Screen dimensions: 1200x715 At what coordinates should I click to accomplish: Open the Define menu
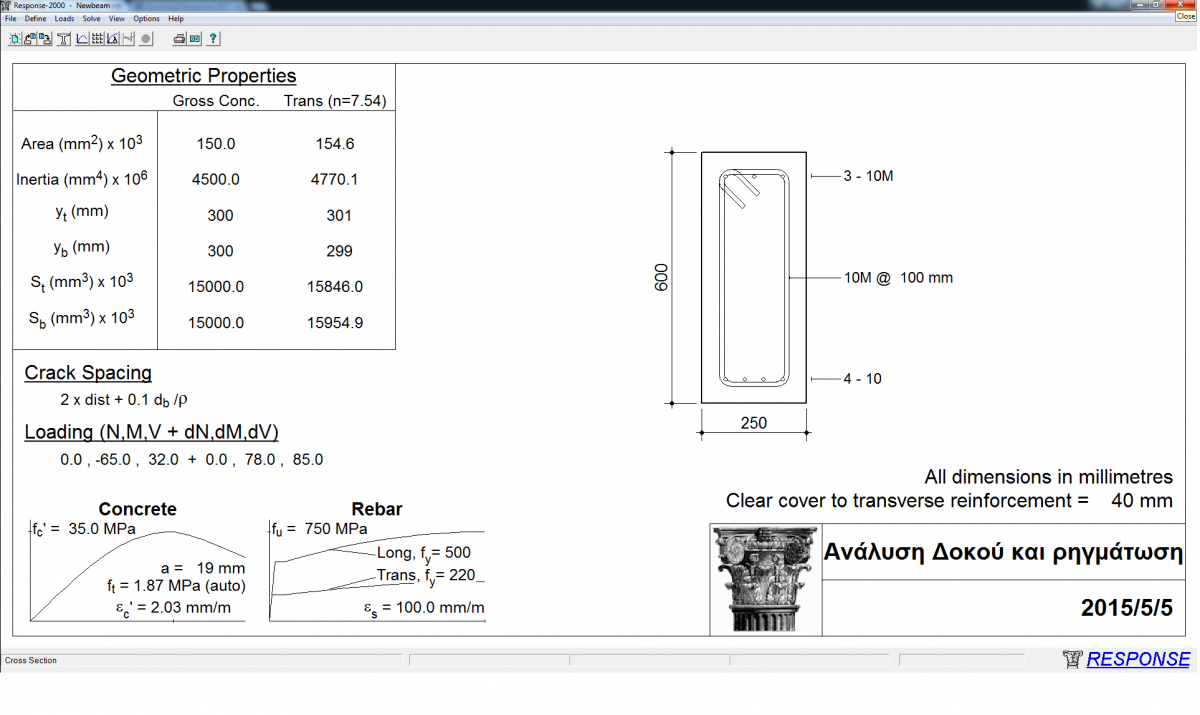point(36,18)
